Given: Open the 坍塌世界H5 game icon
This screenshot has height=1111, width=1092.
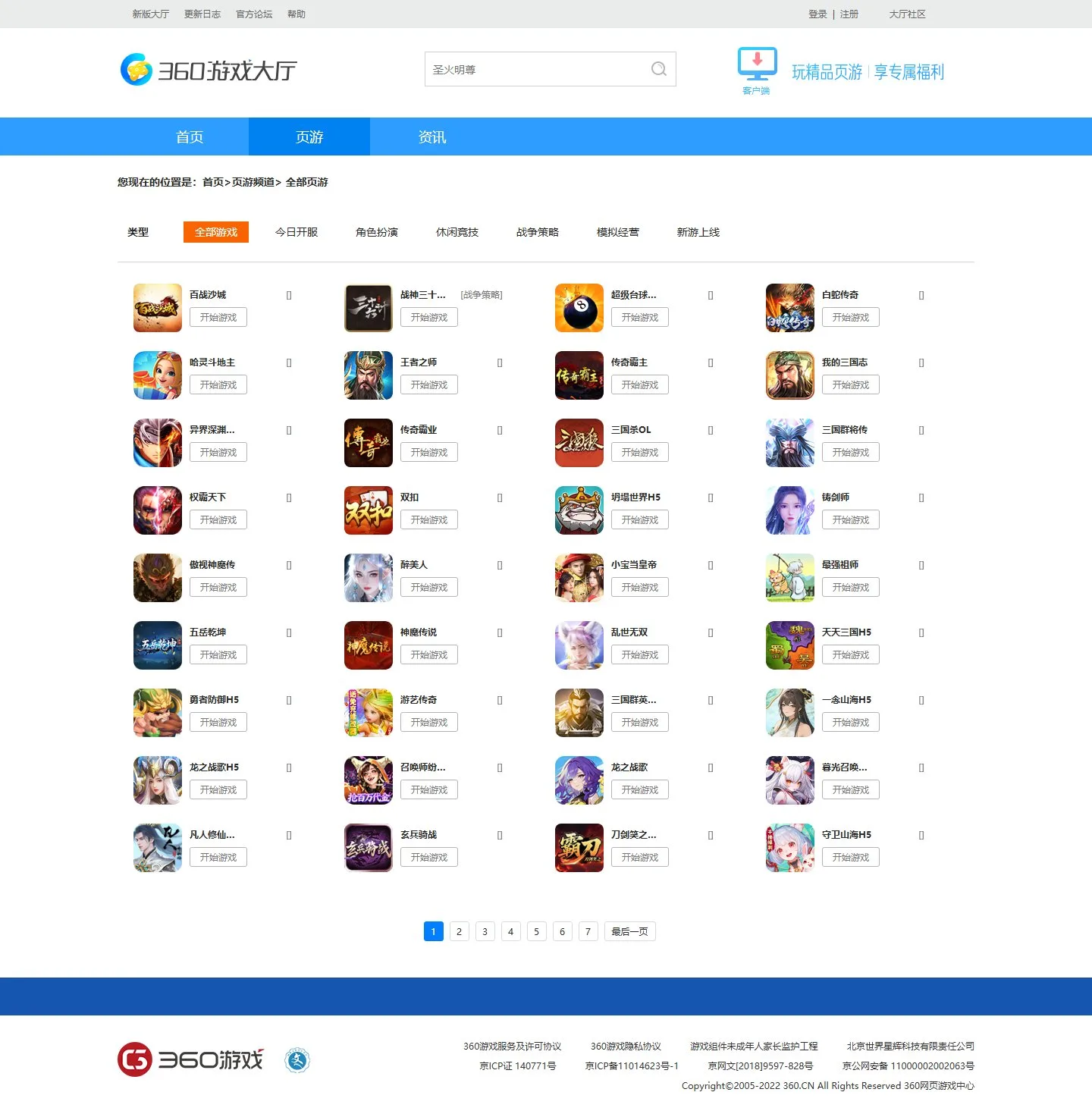Looking at the screenshot, I should pyautogui.click(x=579, y=510).
